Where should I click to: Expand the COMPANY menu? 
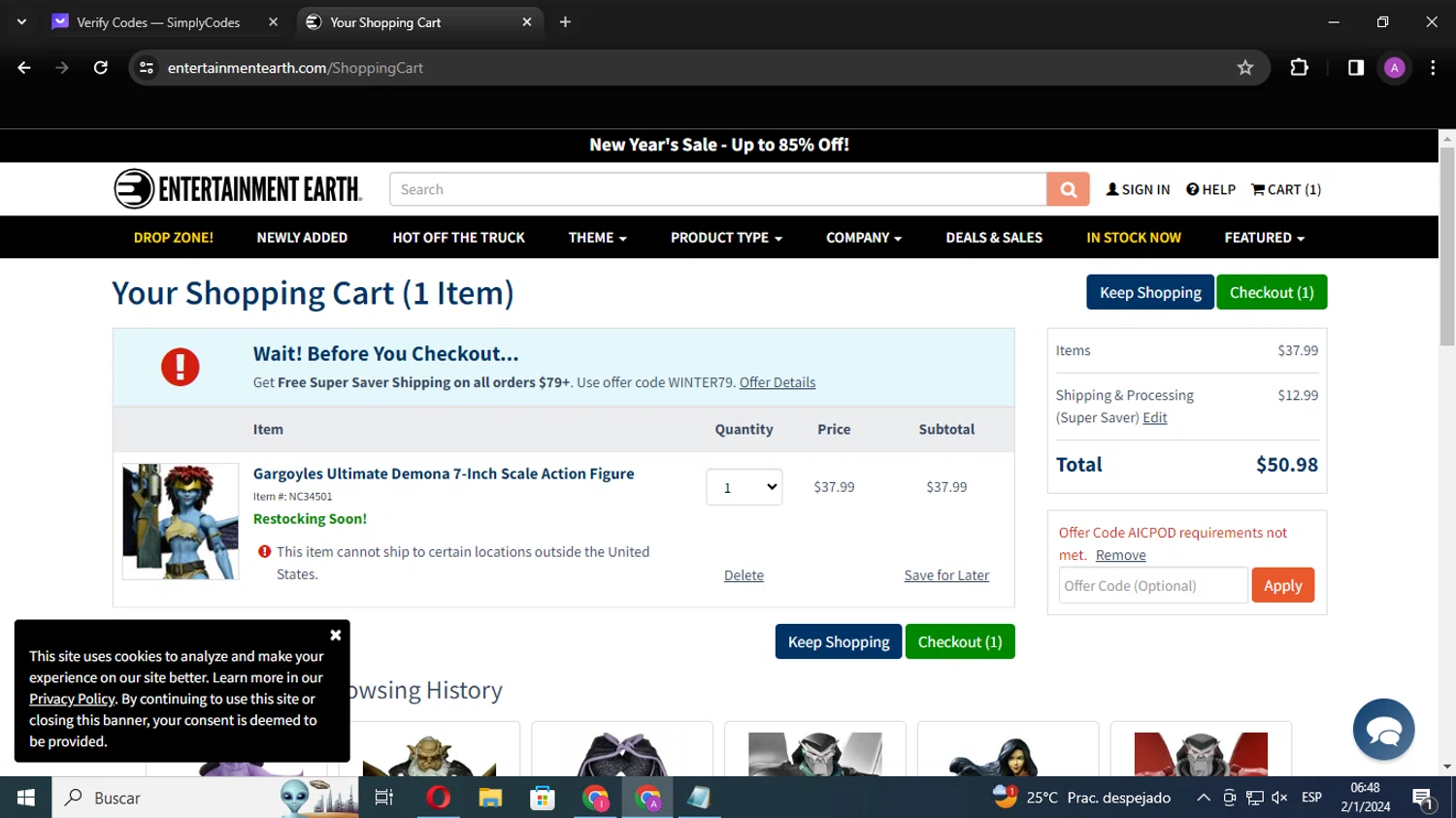864,238
